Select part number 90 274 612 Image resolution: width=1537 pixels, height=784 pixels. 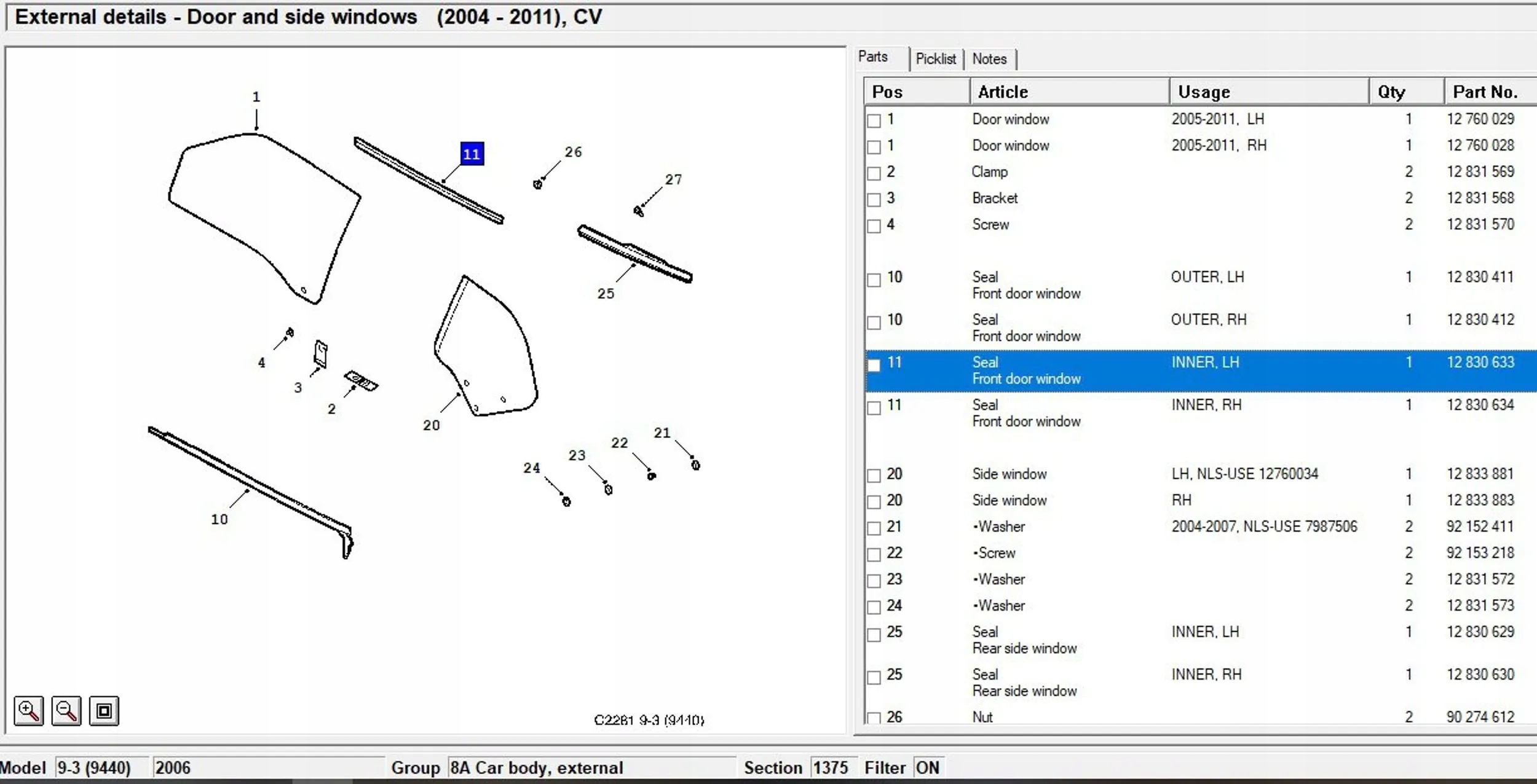[x=1480, y=717]
